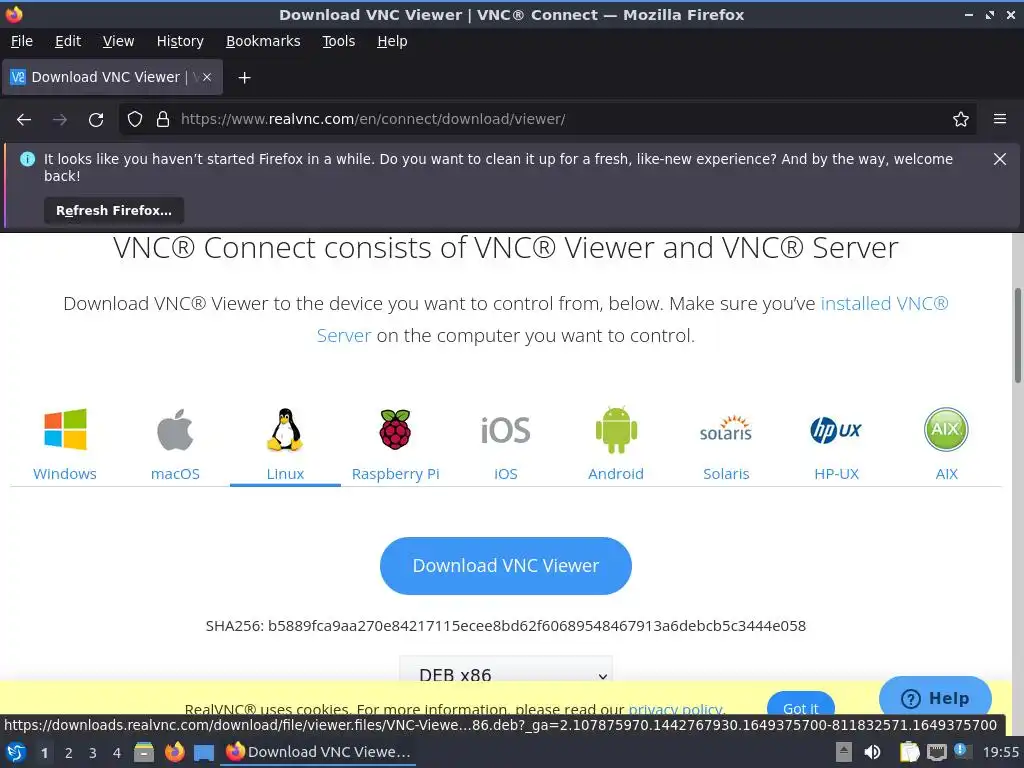Launch Firefox from the taskbar quicklaunch
The image size is (1024, 768).
(174, 752)
